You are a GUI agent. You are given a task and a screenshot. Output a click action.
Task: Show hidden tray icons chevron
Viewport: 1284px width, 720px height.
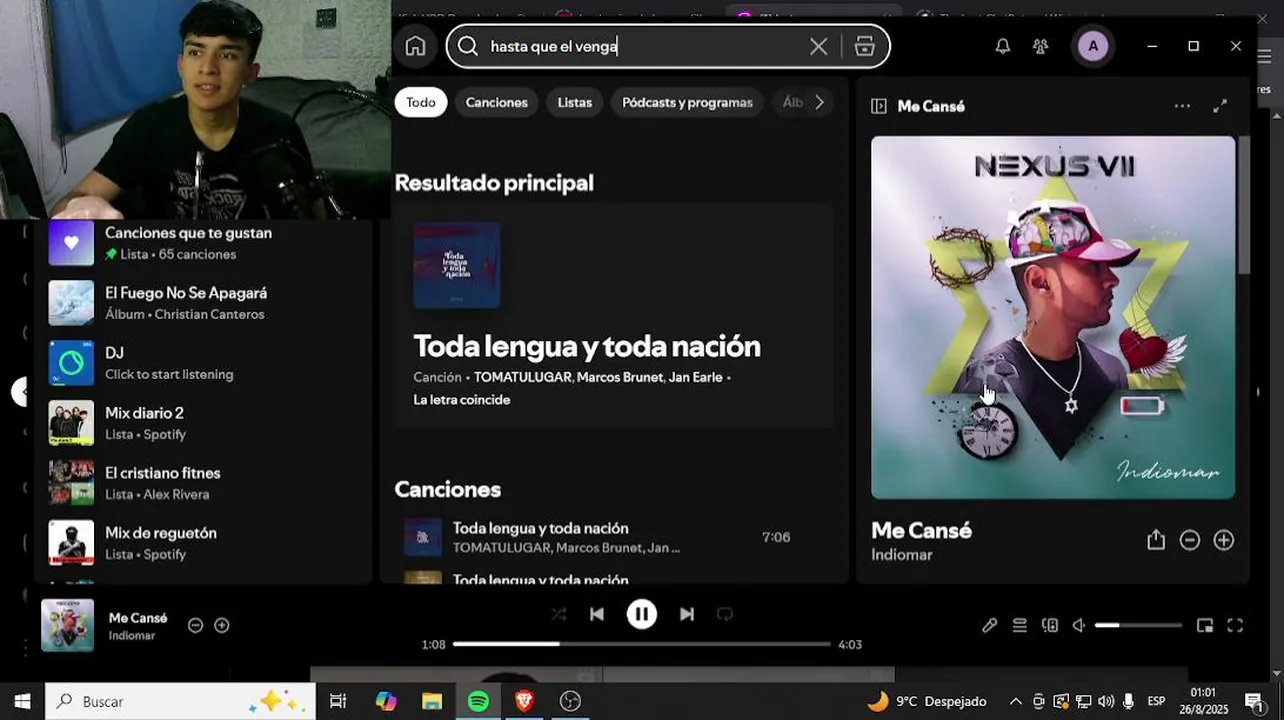click(x=1016, y=701)
